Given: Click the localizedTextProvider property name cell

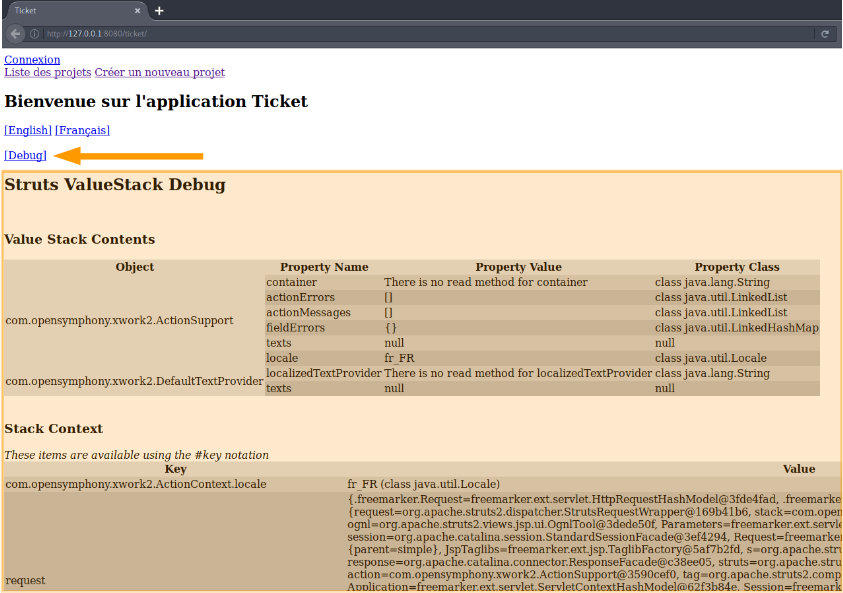Looking at the screenshot, I should 324,373.
